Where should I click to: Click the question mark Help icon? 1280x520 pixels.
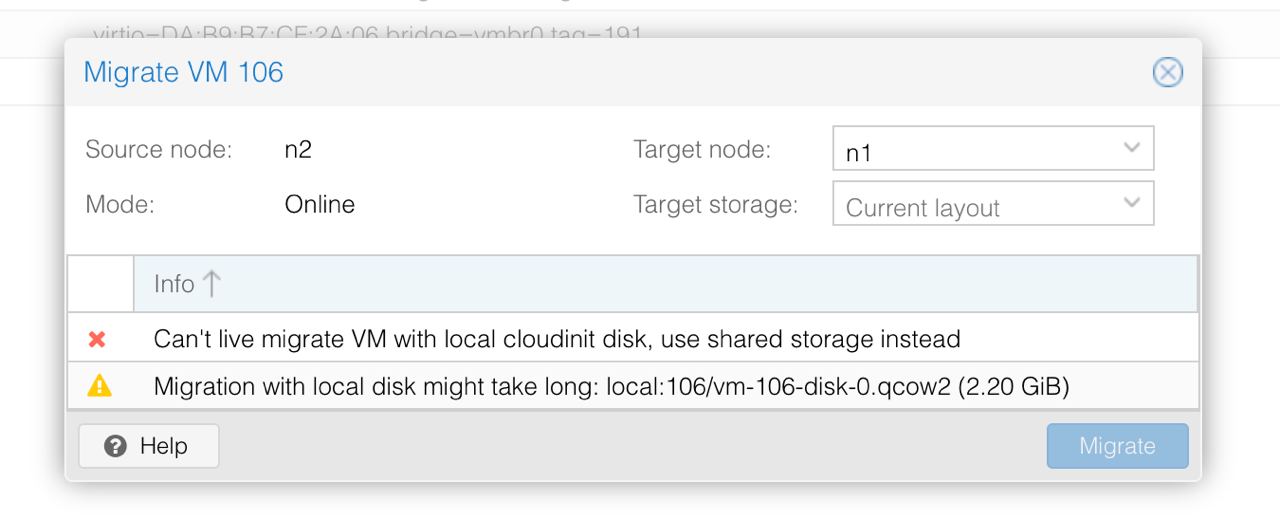click(116, 445)
